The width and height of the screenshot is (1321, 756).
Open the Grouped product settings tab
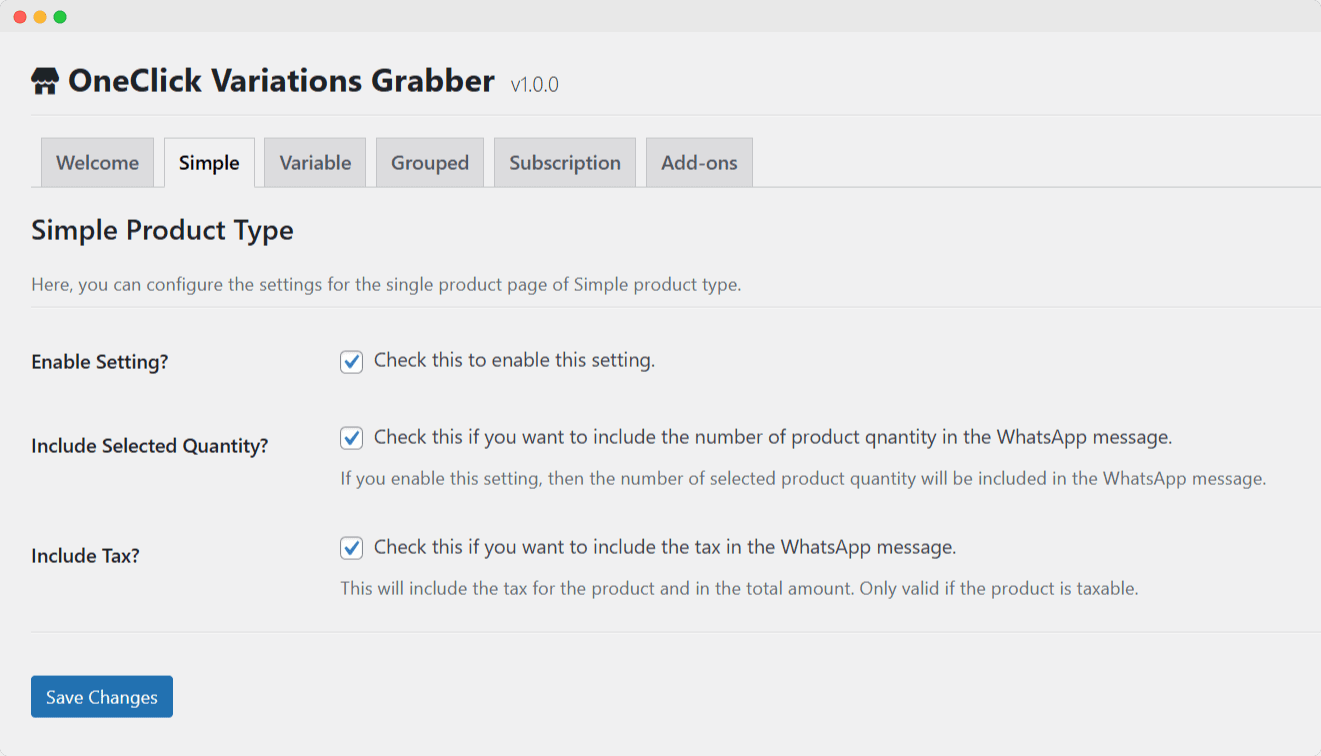pyautogui.click(x=429, y=162)
